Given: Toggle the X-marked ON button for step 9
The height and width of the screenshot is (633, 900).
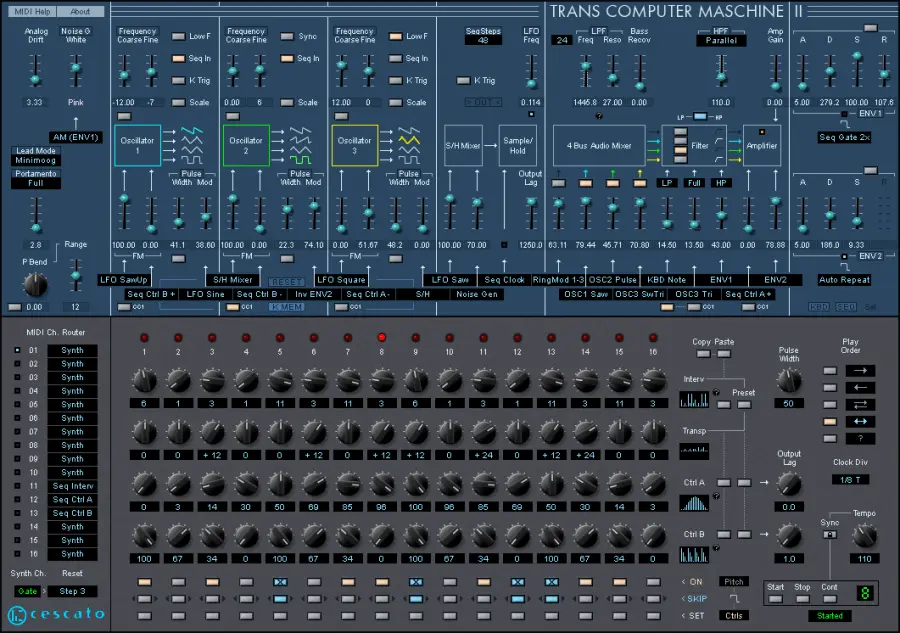Looking at the screenshot, I should click(x=416, y=582).
